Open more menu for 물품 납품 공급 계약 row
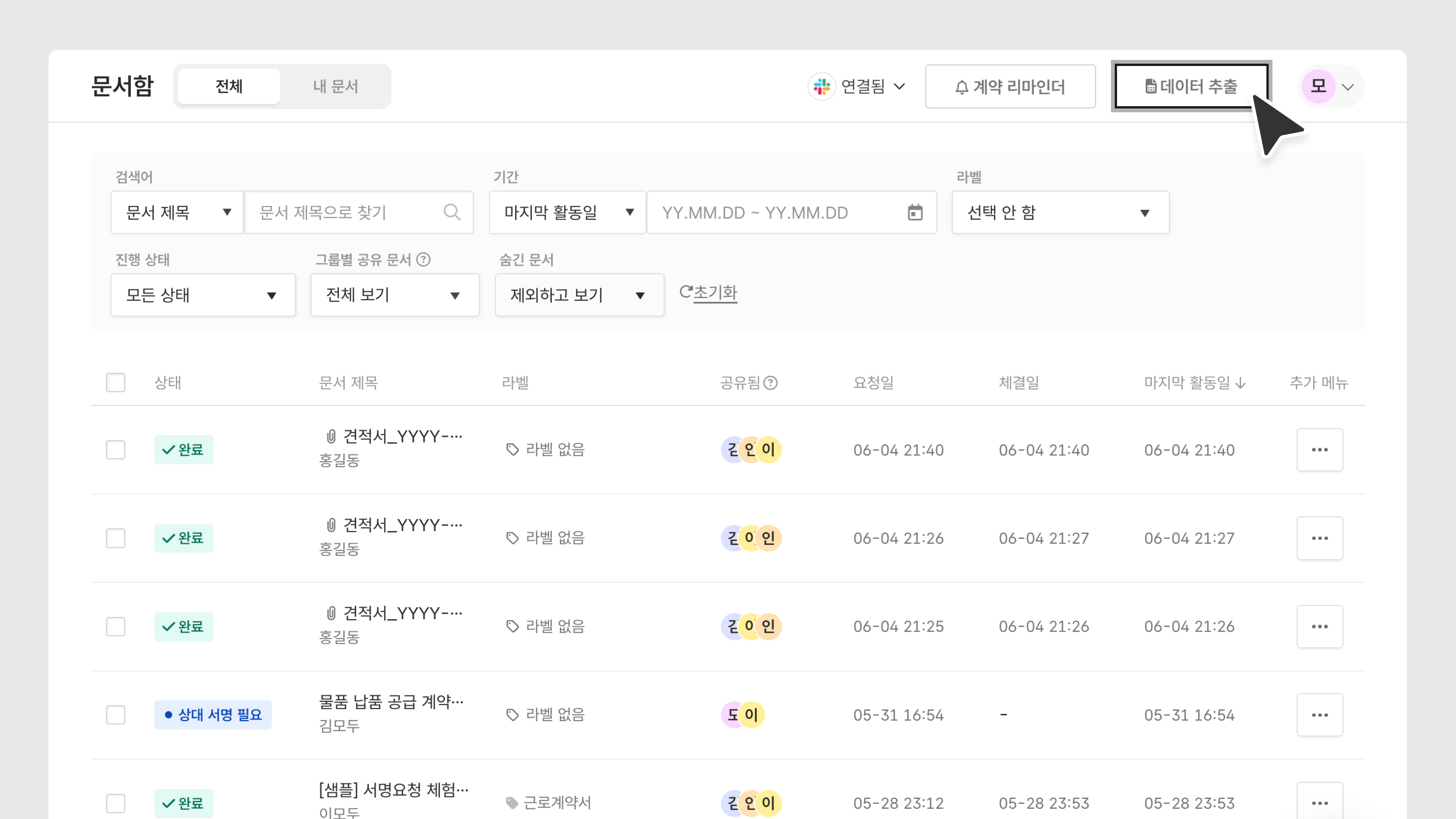Viewport: 1456px width, 819px height. (x=1319, y=714)
